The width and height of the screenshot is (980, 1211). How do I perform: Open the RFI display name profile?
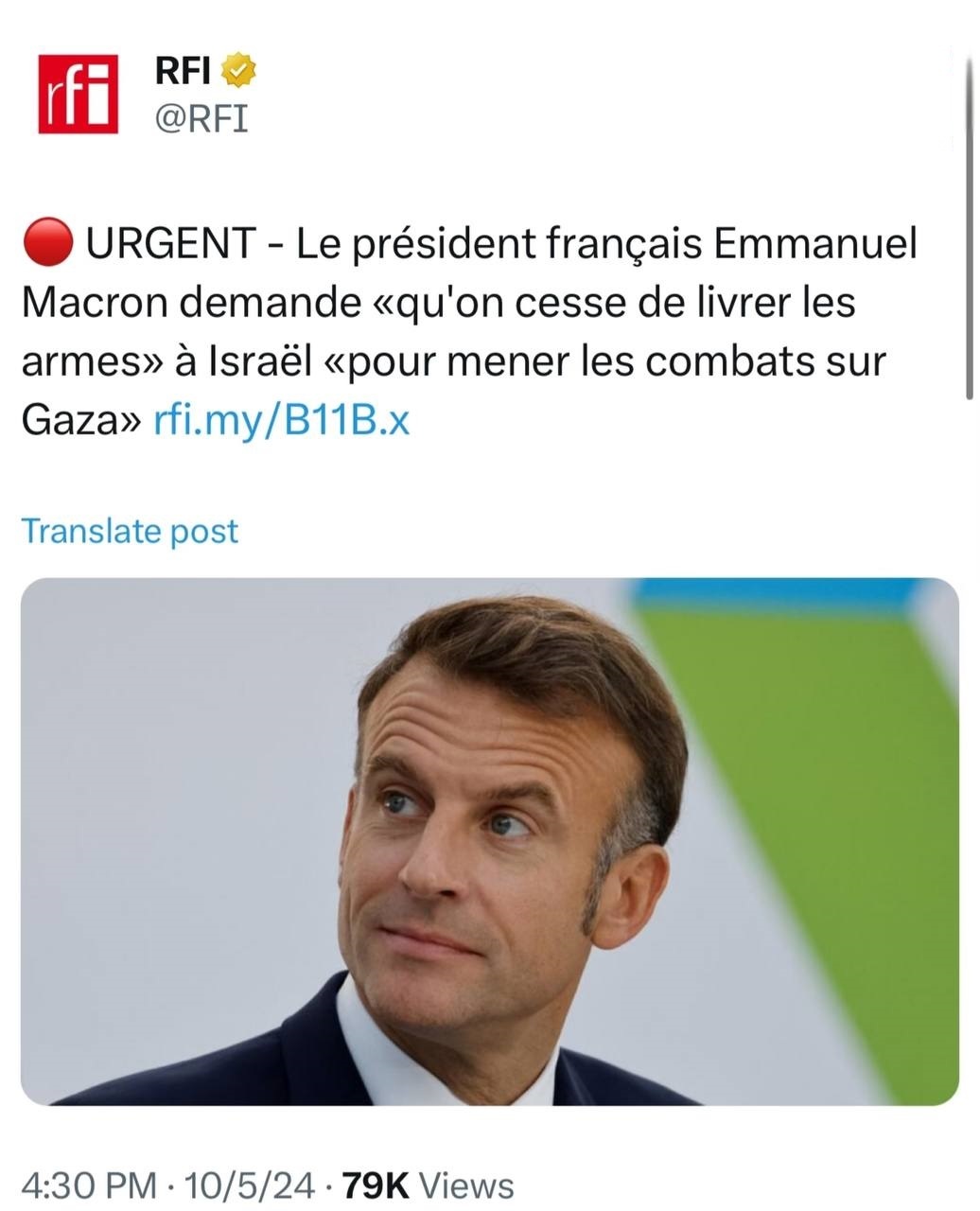182,71
